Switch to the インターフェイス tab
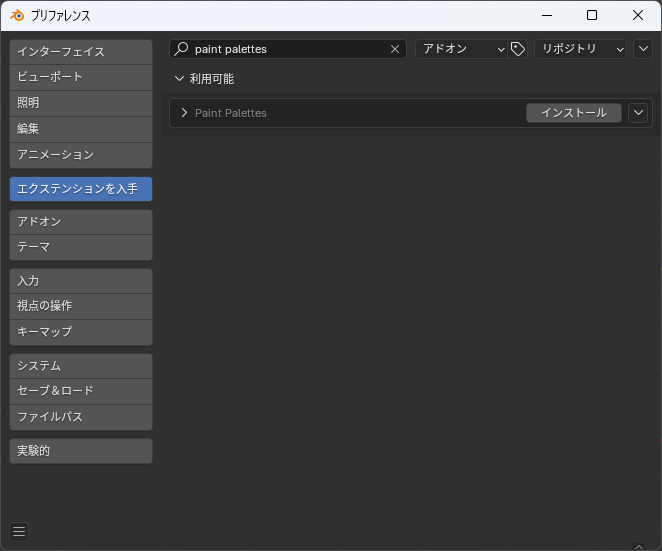 coord(81,52)
